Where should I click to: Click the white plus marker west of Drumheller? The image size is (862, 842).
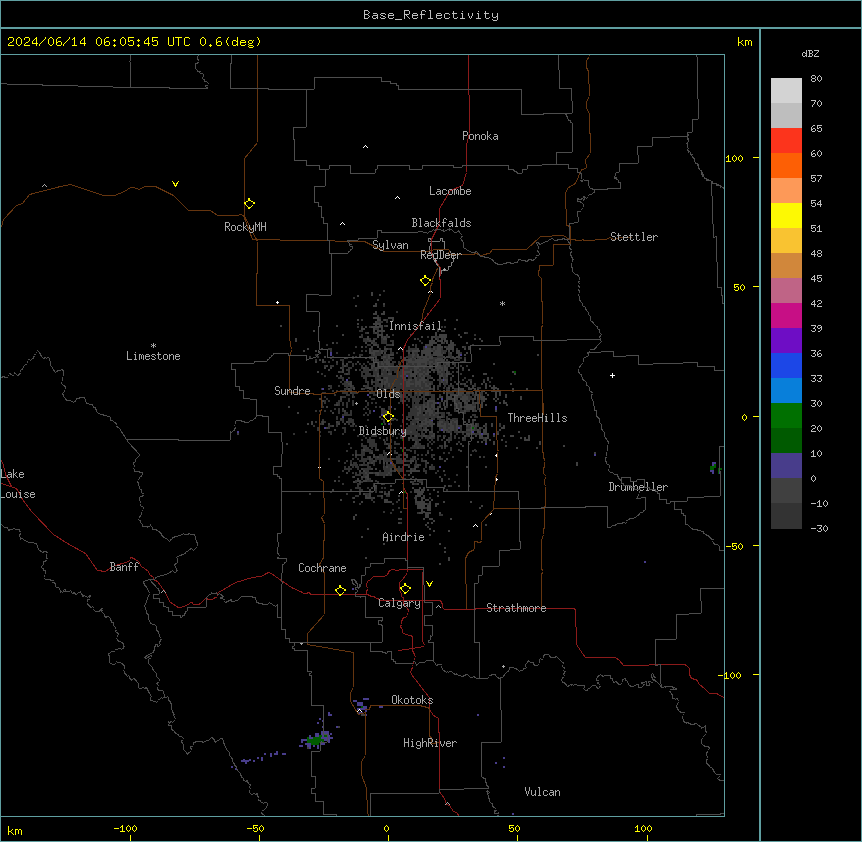click(x=612, y=375)
